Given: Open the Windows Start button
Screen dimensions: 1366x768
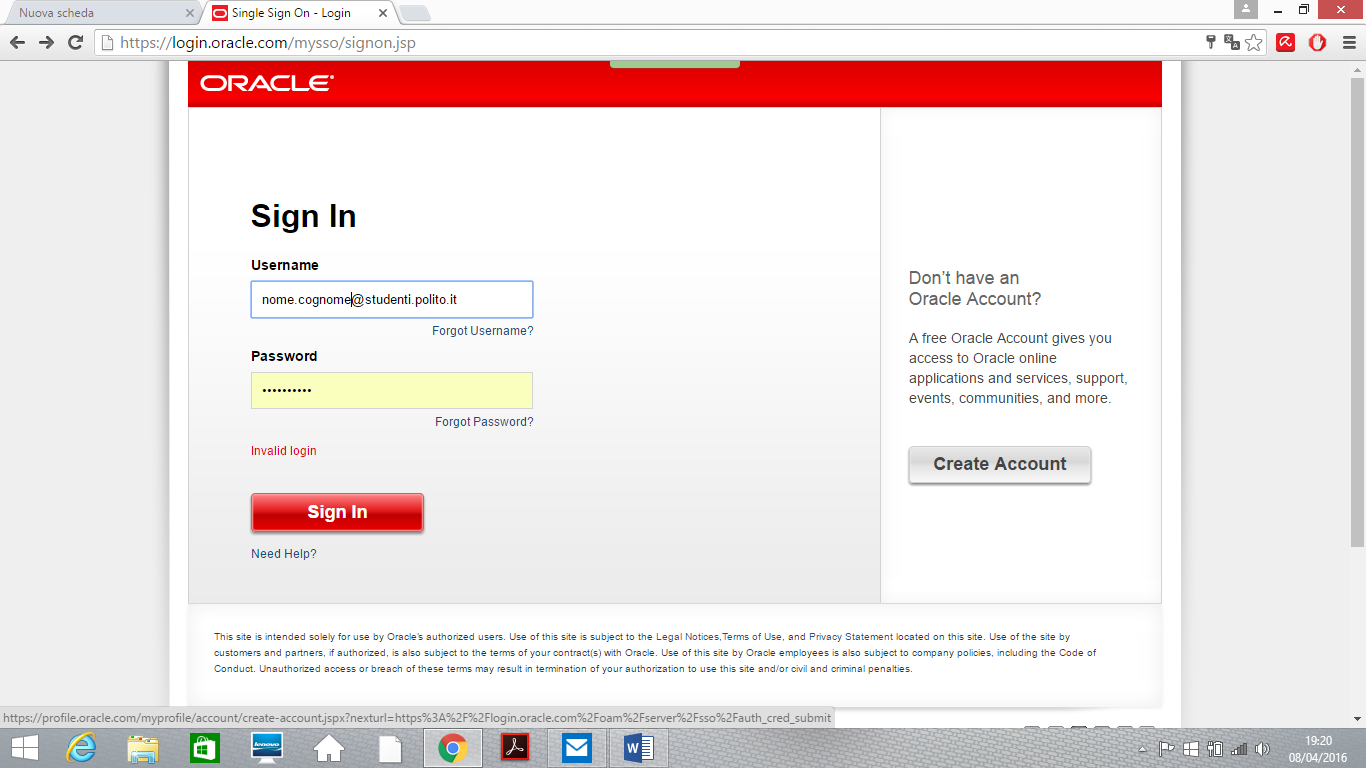Looking at the screenshot, I should point(25,748).
